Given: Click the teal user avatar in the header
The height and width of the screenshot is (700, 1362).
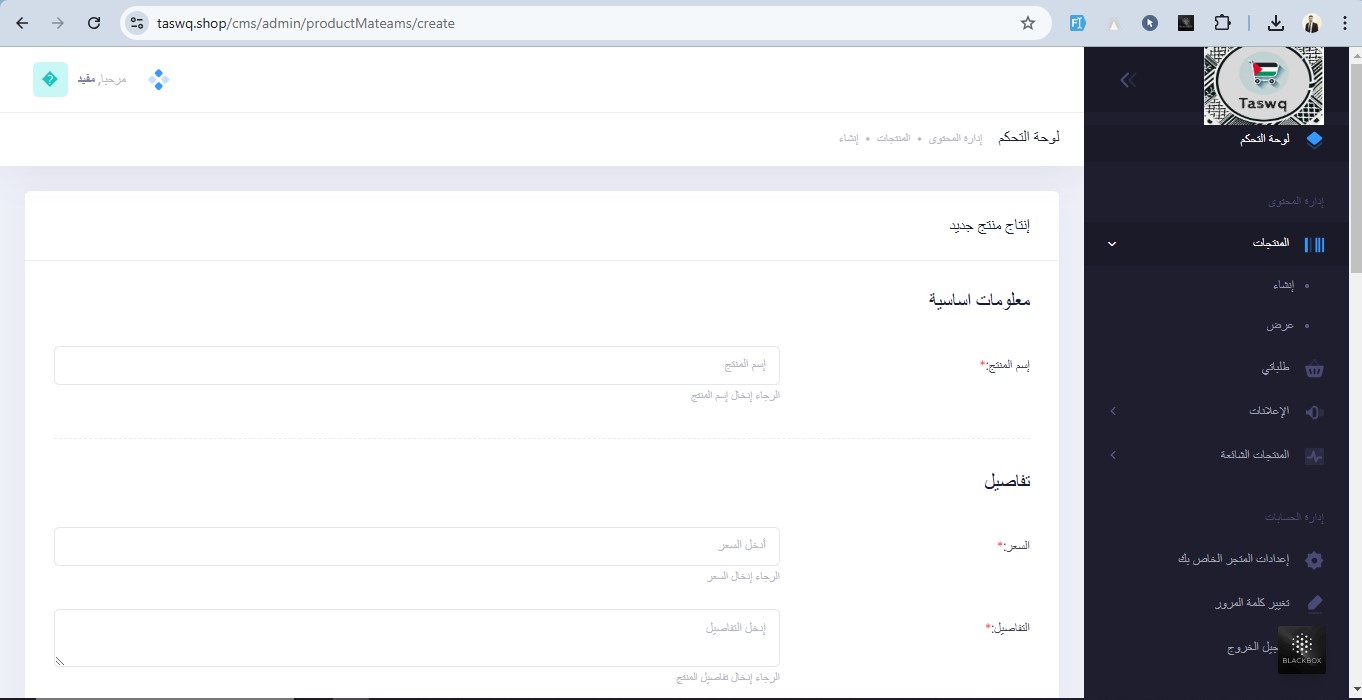Looking at the screenshot, I should (50, 80).
